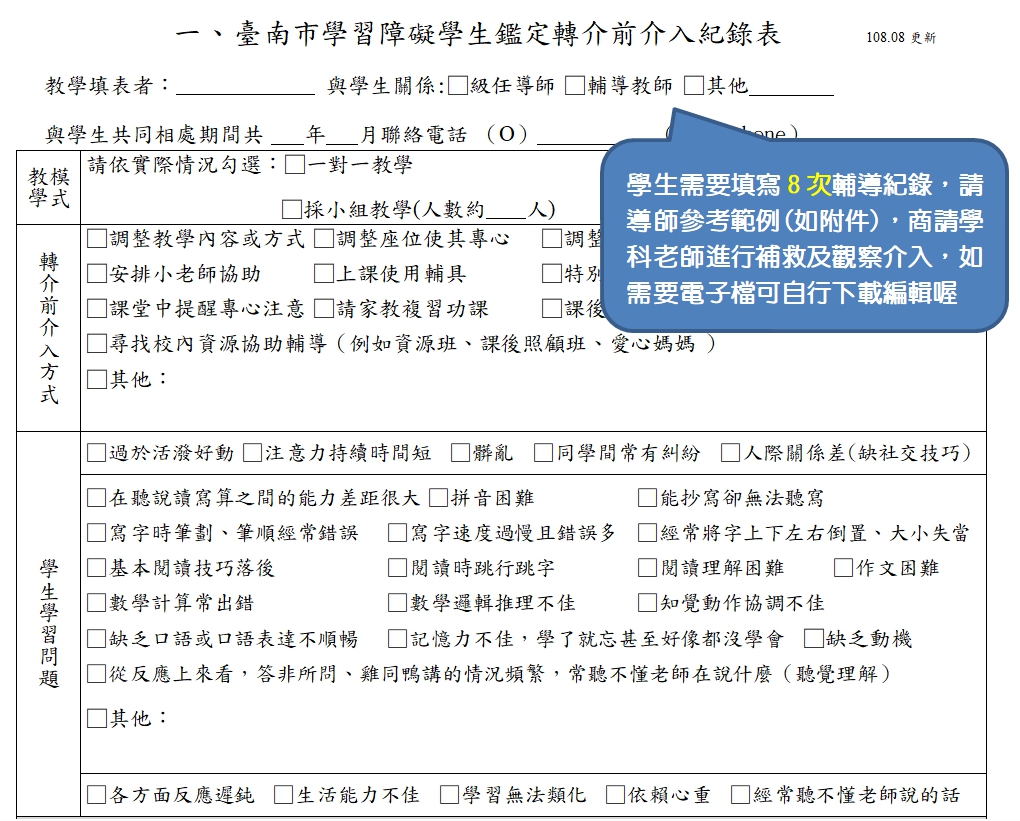Click the 年 duration blank
Screen dimensions: 1020x821
(288, 136)
